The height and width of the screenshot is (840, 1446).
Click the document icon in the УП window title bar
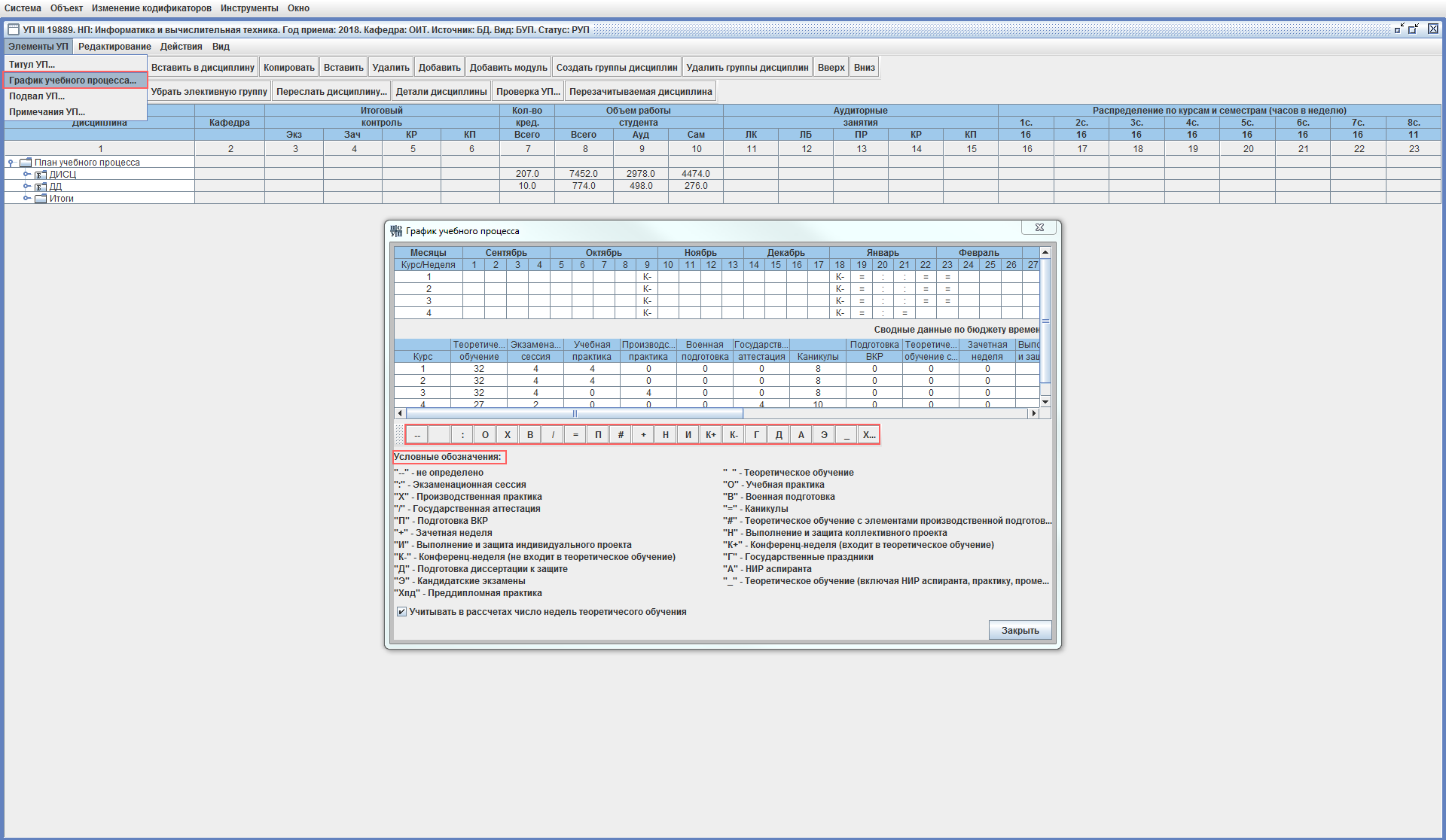coord(14,29)
